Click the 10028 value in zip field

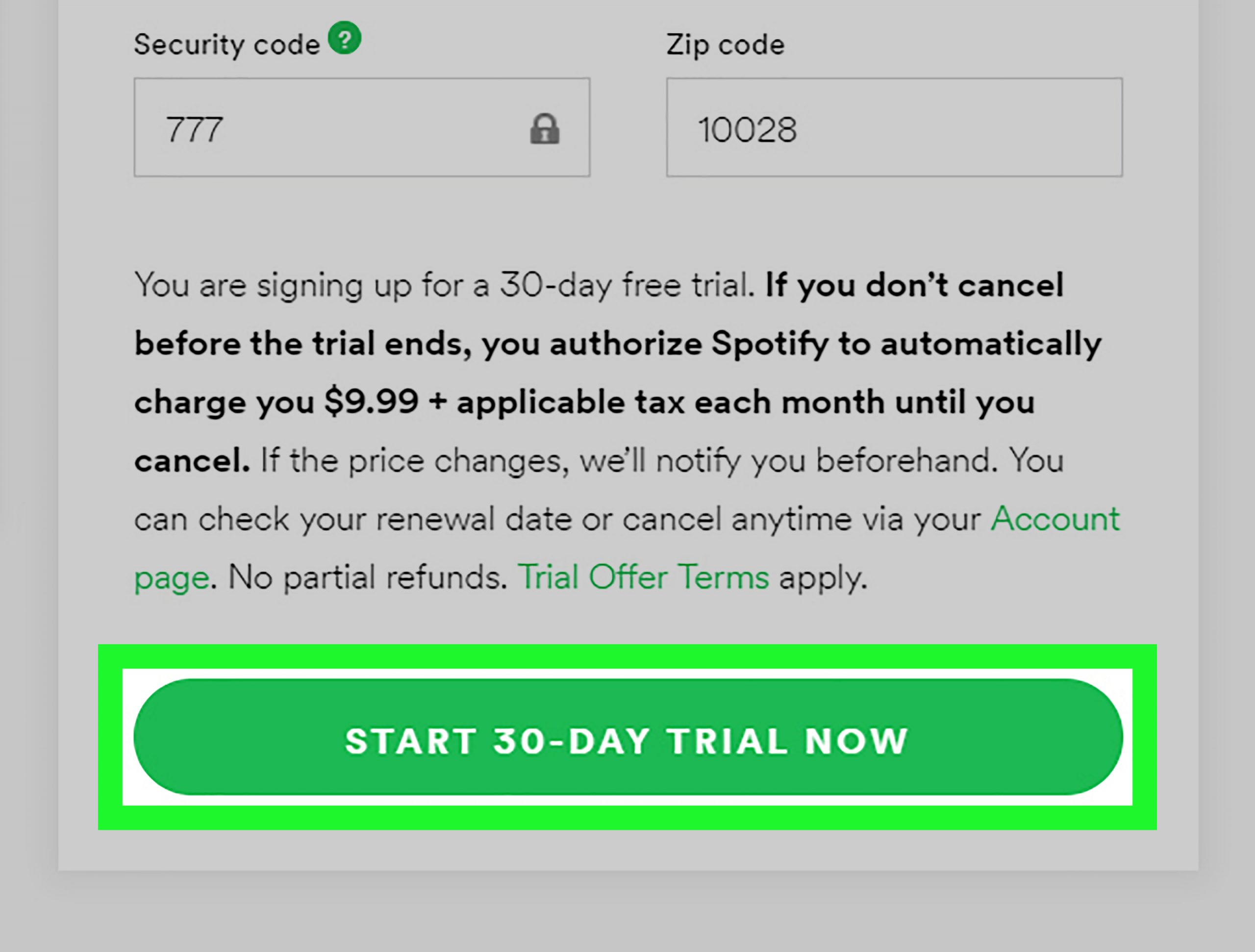point(747,130)
